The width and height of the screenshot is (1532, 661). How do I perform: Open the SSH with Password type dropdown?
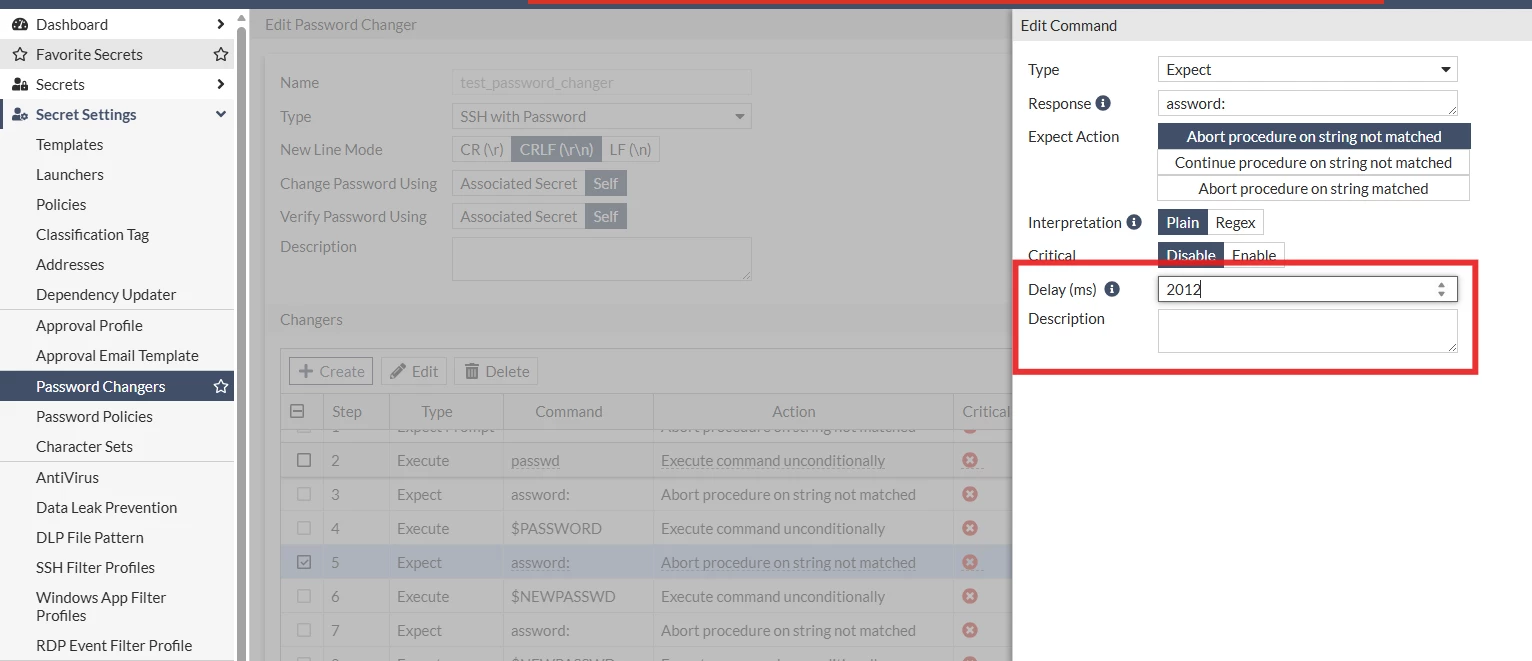(x=601, y=116)
